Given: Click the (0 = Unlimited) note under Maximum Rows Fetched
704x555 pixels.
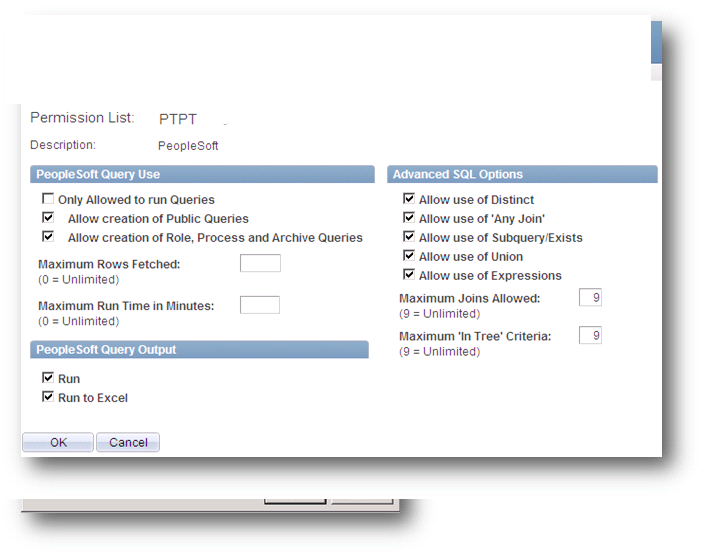Looking at the screenshot, I should coord(79,280).
